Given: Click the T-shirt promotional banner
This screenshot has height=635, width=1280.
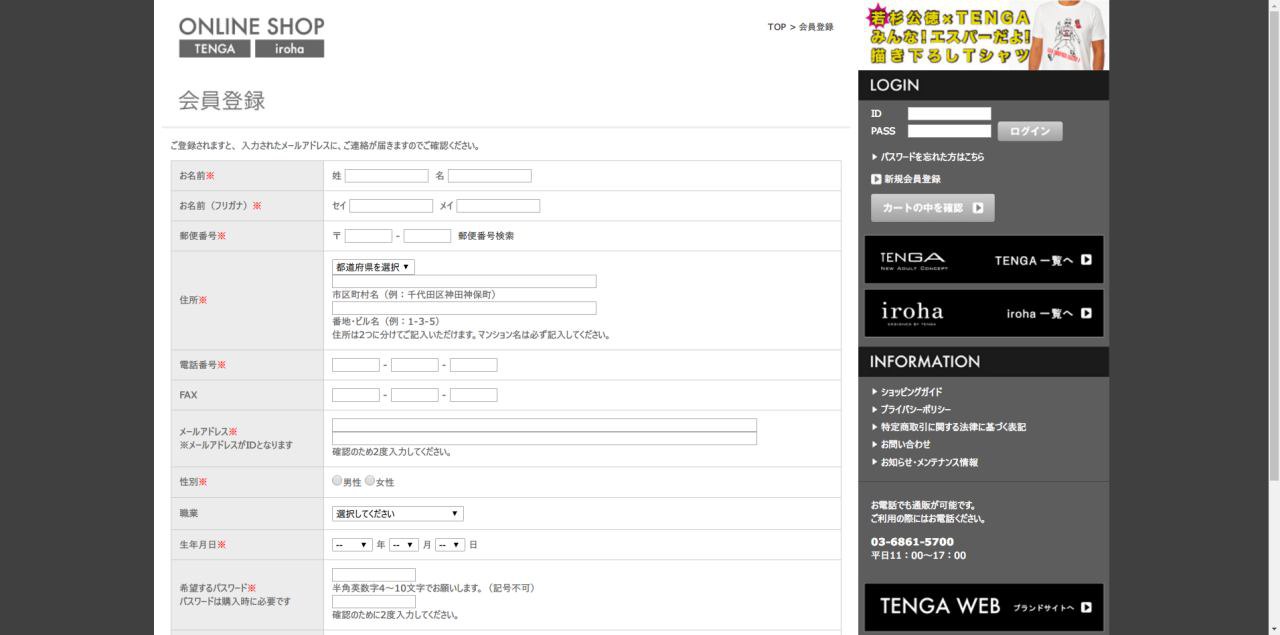Looking at the screenshot, I should tap(983, 35).
